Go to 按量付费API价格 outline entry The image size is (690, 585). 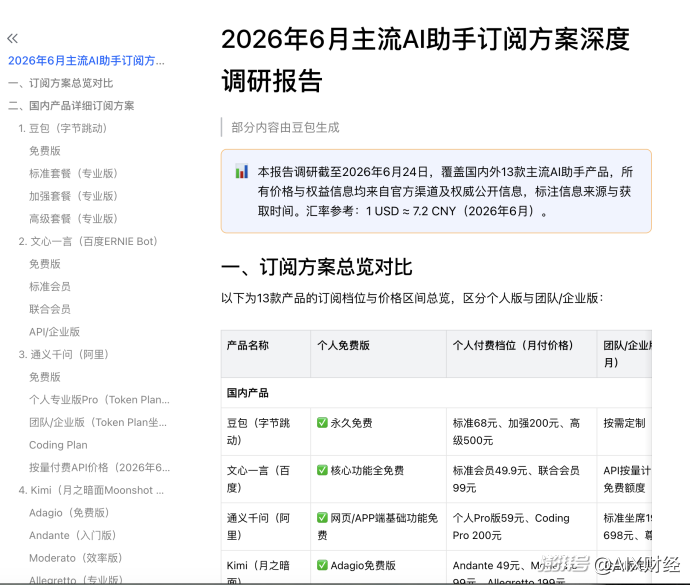point(99,467)
